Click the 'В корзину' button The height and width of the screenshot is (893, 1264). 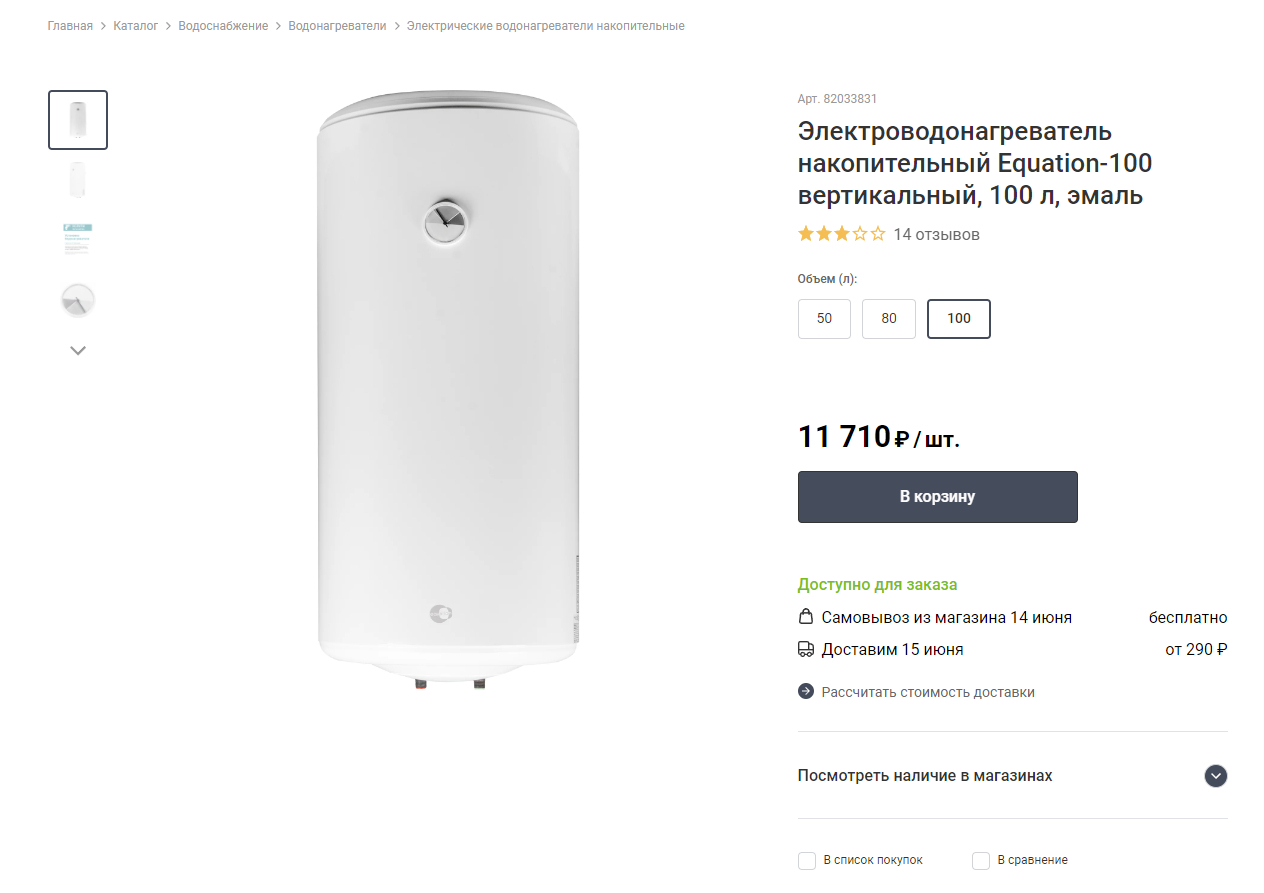pos(937,497)
